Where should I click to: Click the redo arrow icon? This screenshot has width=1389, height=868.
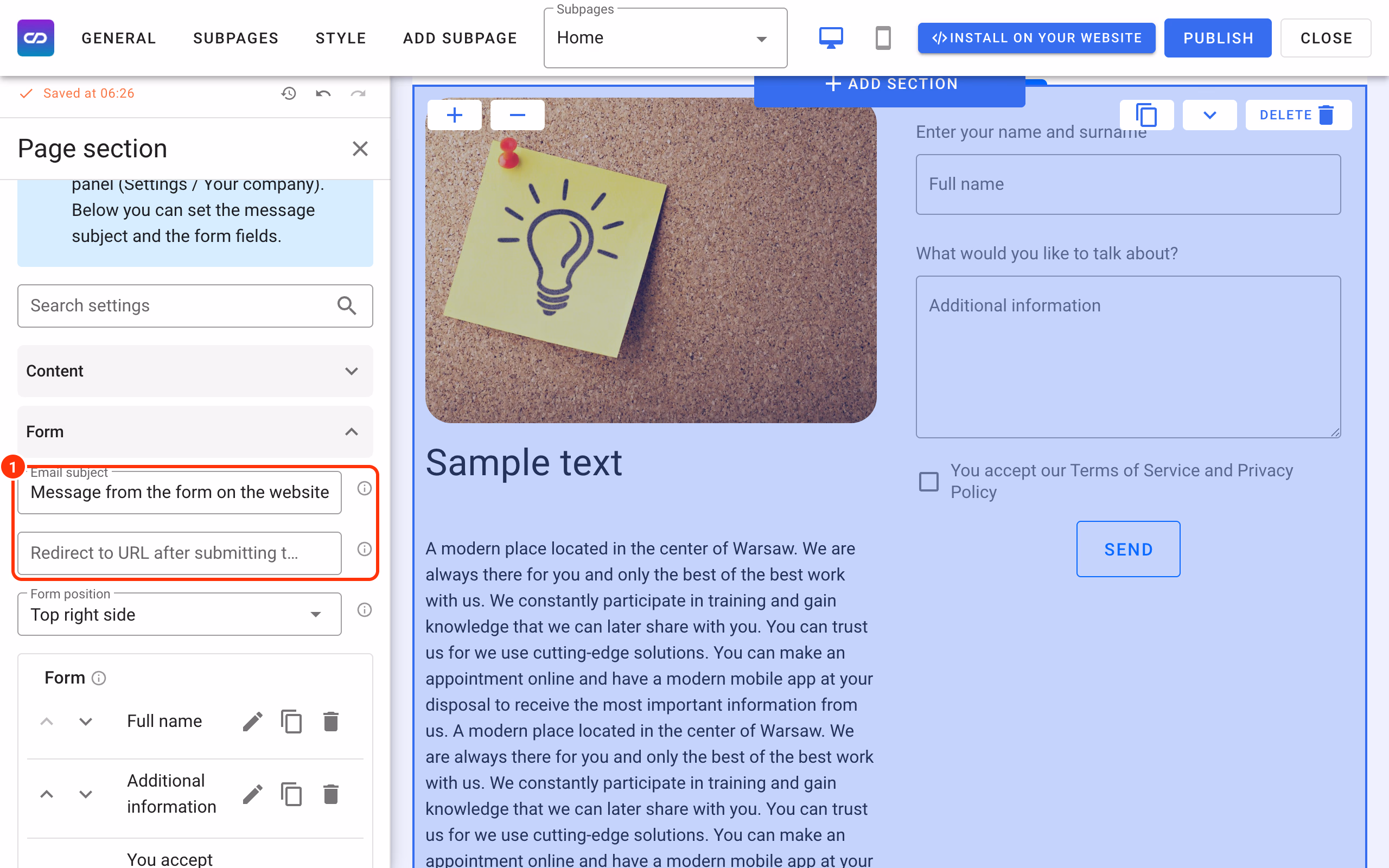[358, 93]
